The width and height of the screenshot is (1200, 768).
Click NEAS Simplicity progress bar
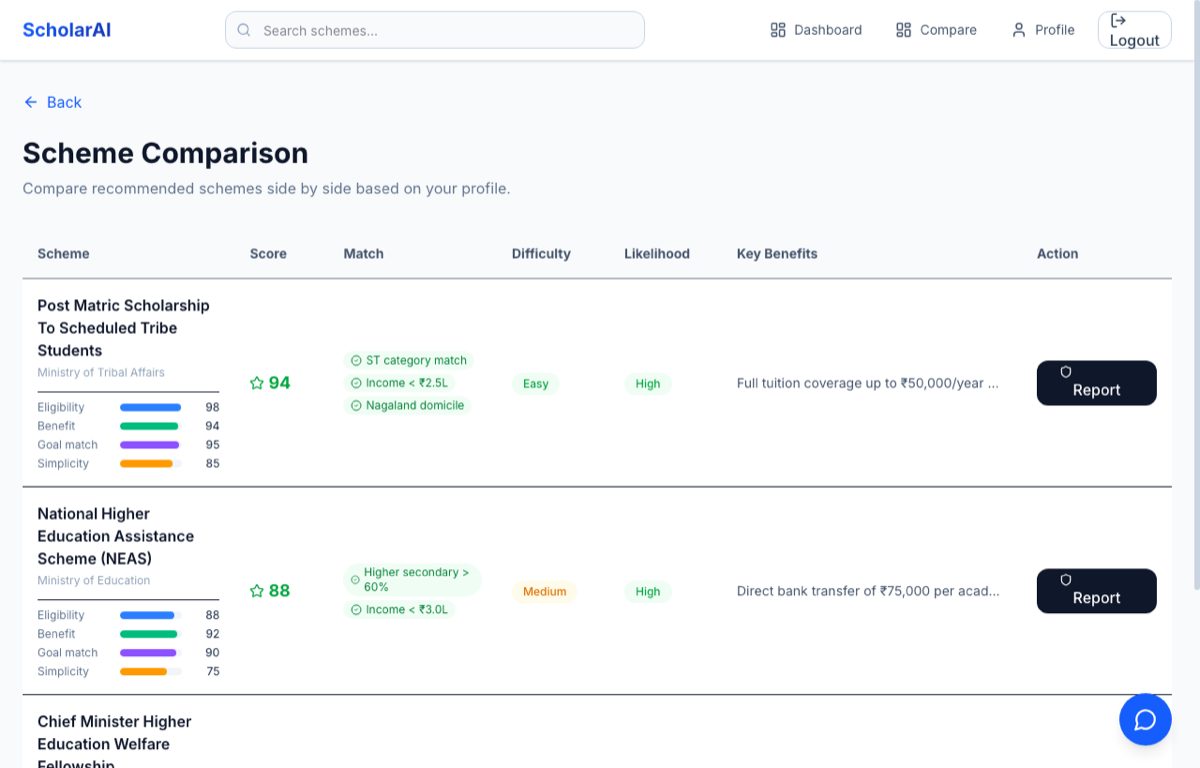tap(151, 672)
